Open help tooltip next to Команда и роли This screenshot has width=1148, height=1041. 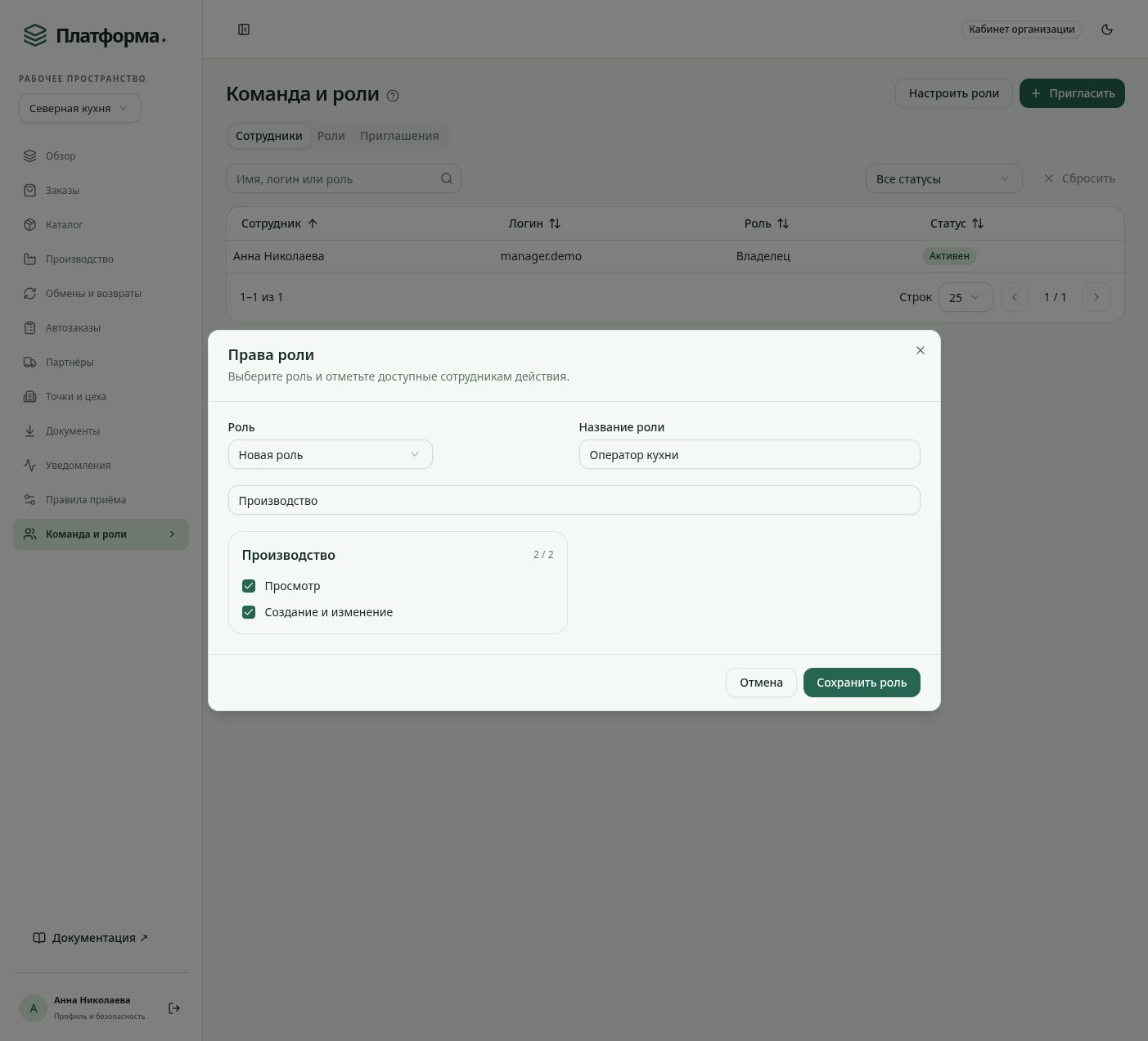[393, 96]
